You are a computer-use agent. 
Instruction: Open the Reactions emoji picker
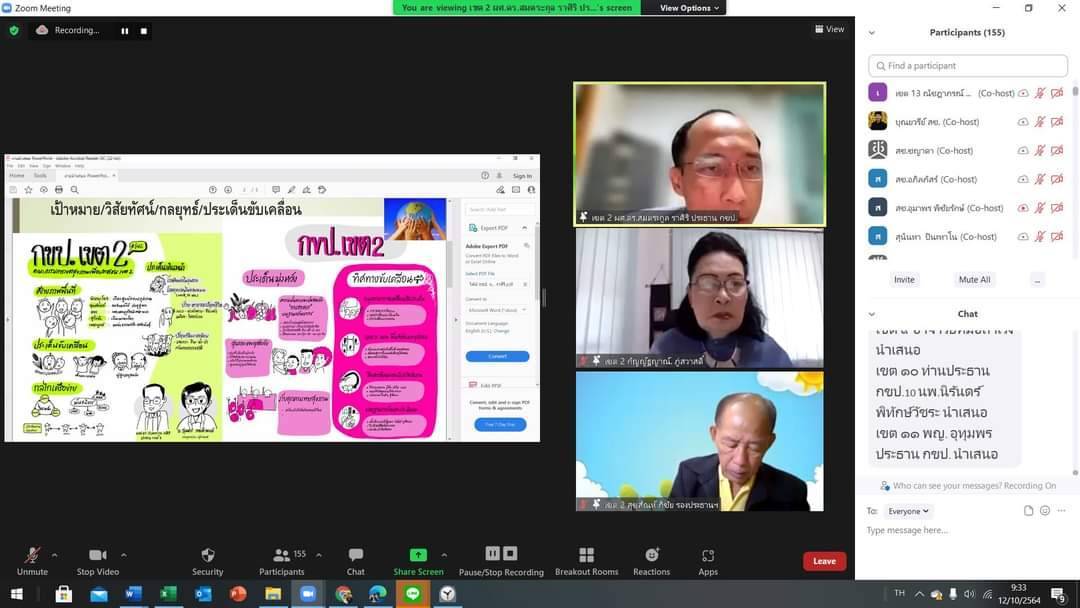[x=651, y=556]
